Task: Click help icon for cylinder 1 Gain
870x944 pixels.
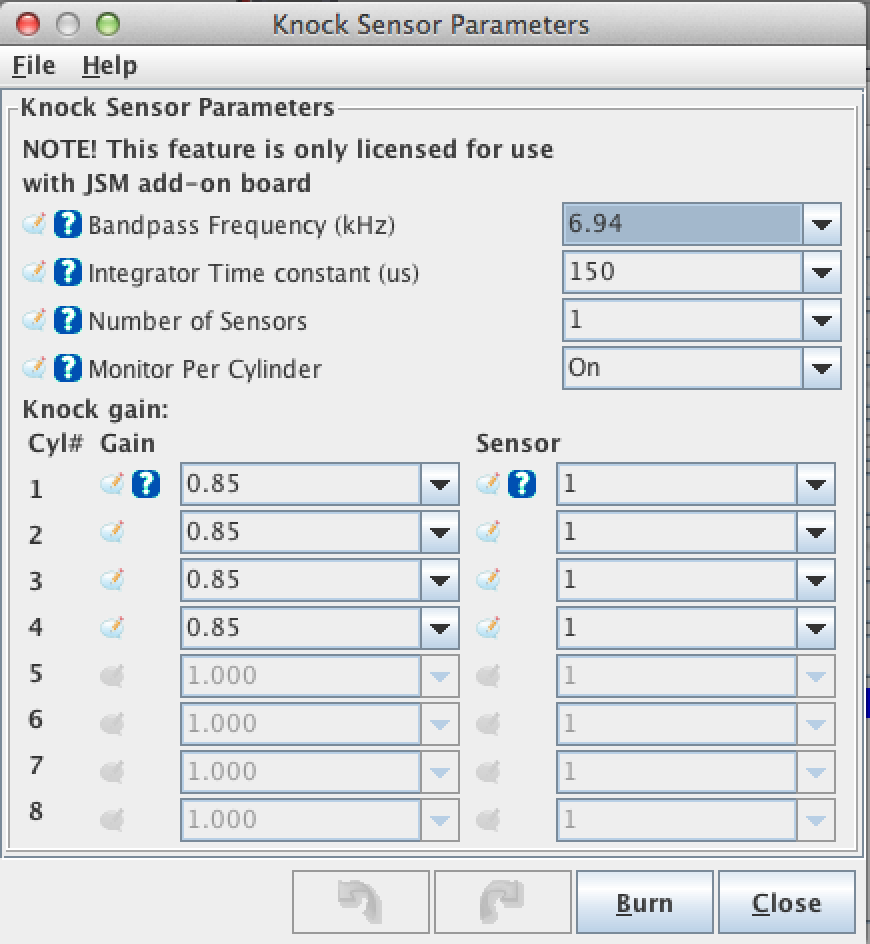Action: pos(146,485)
